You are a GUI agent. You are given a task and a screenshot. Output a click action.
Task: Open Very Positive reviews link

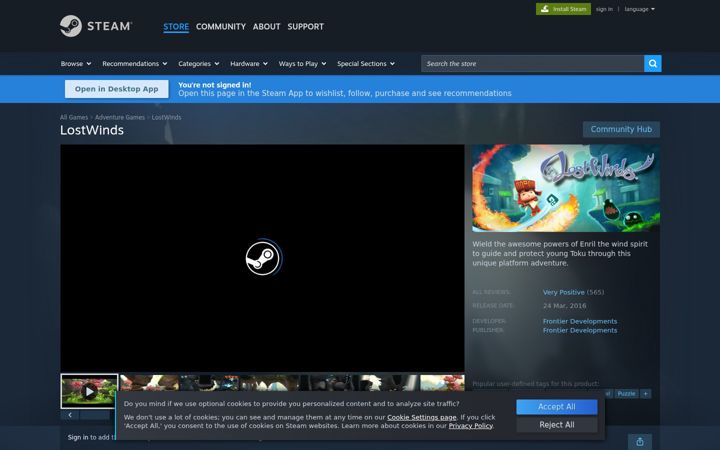563,292
